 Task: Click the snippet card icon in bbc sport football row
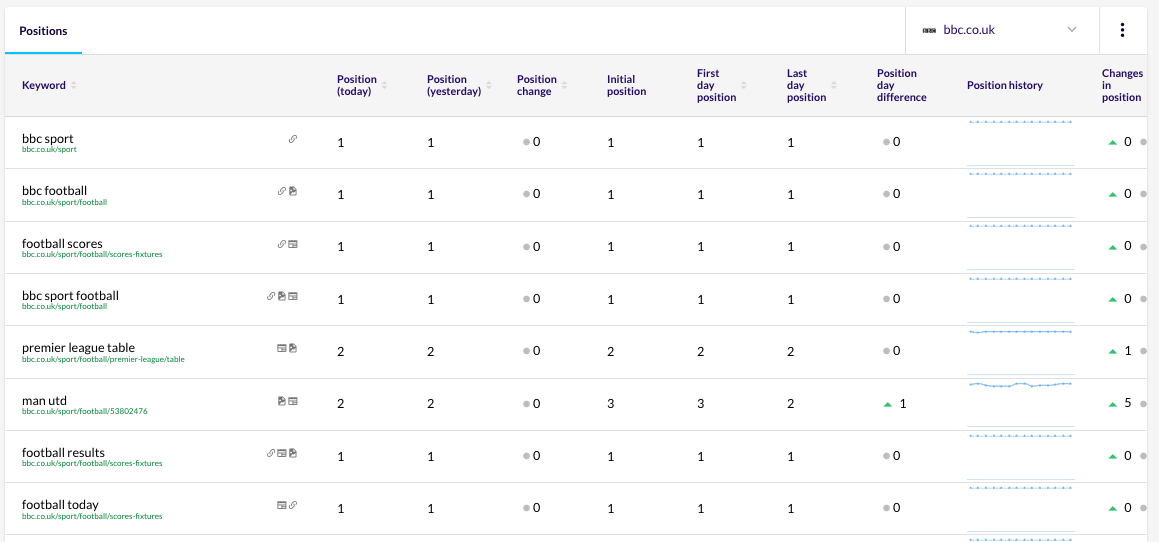click(293, 296)
